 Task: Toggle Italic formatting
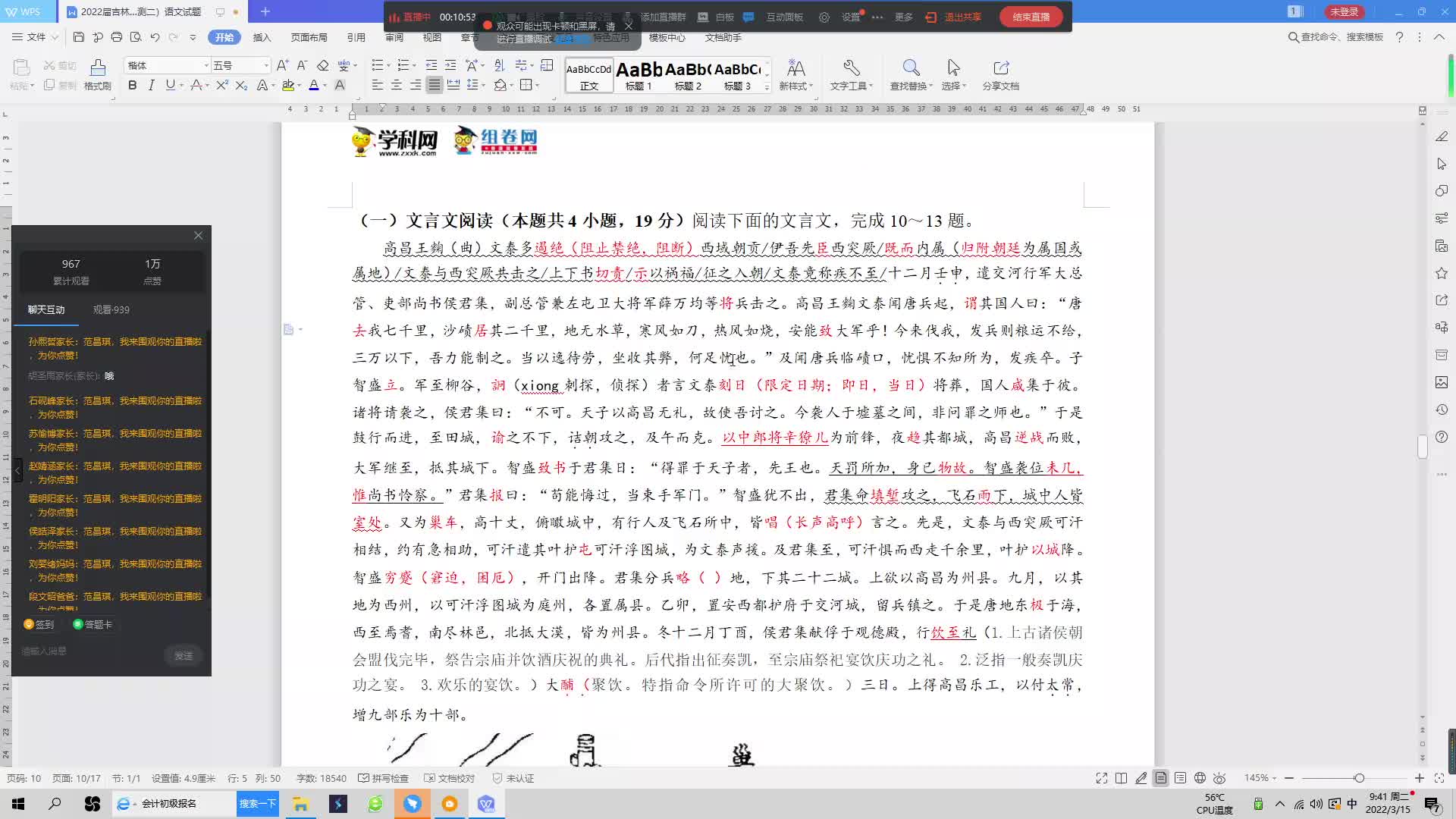tap(151, 85)
